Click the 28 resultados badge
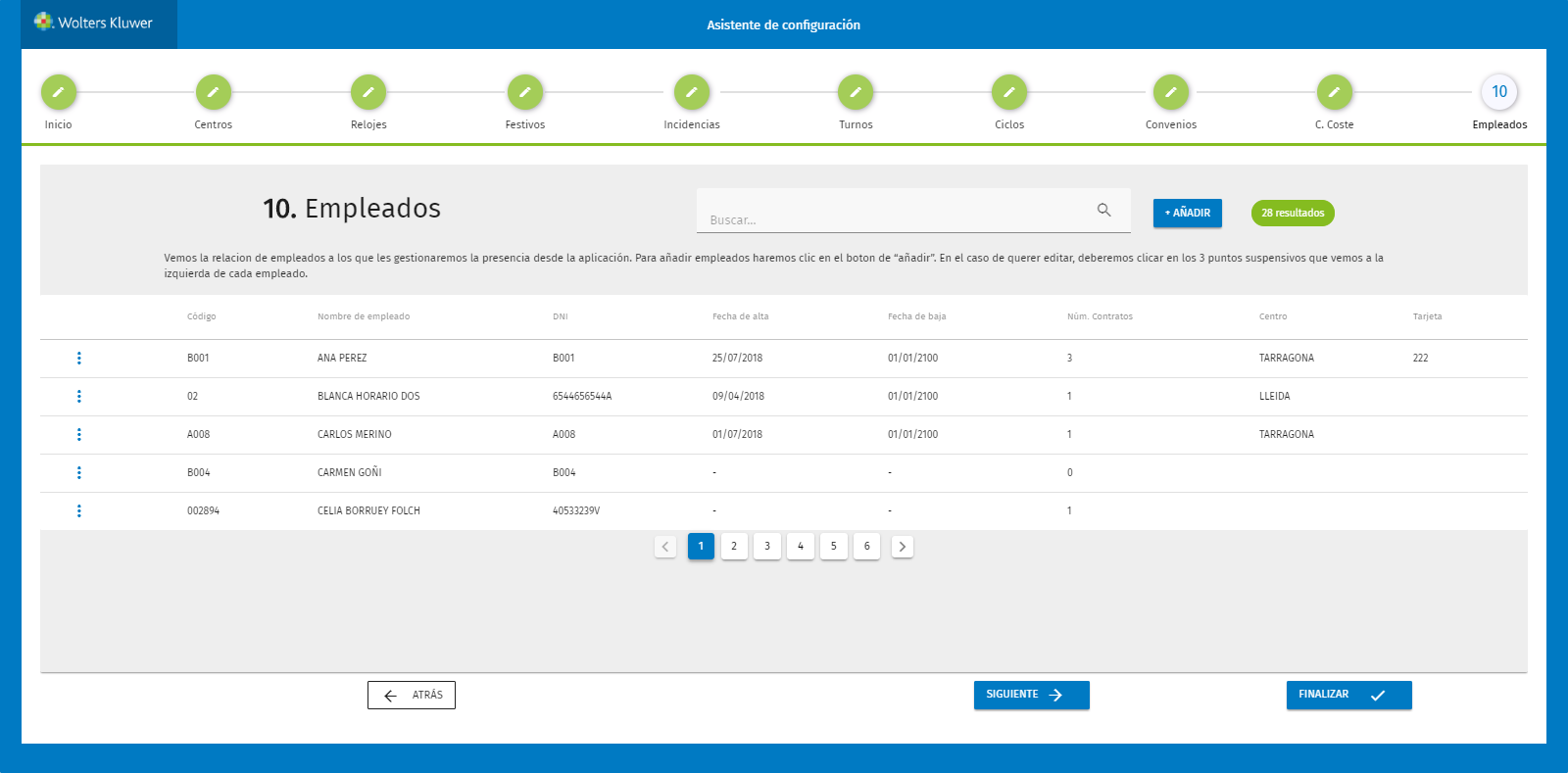Image resolution: width=1568 pixels, height=773 pixels. tap(1293, 213)
